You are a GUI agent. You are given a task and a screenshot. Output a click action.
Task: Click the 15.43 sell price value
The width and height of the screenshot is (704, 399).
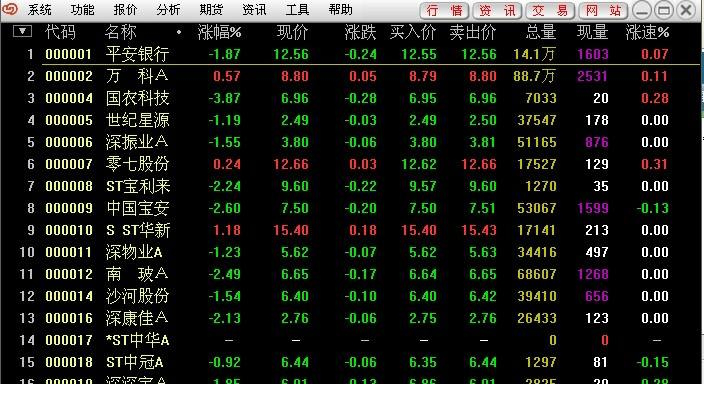pos(479,230)
